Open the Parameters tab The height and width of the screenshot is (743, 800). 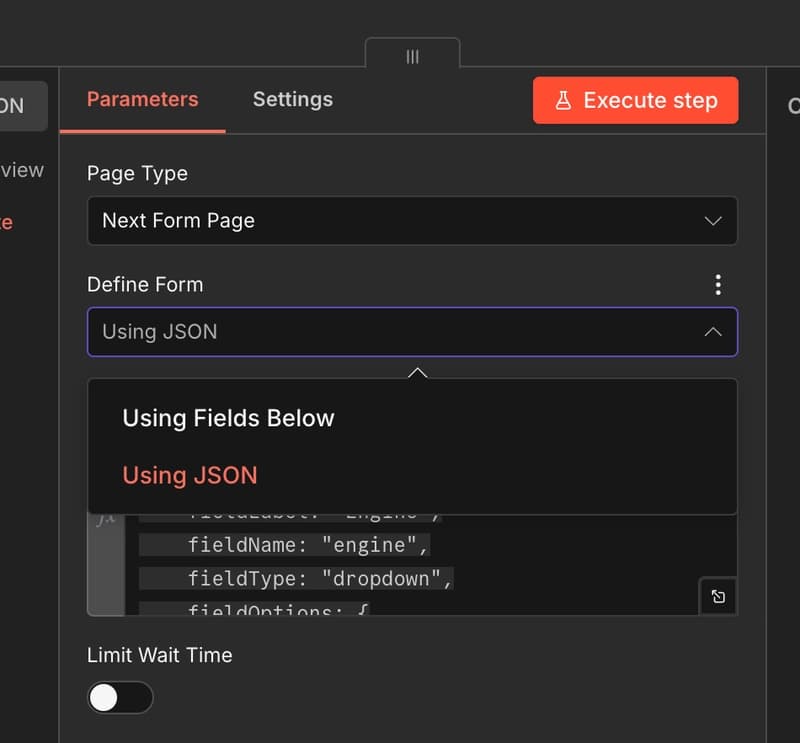(142, 100)
